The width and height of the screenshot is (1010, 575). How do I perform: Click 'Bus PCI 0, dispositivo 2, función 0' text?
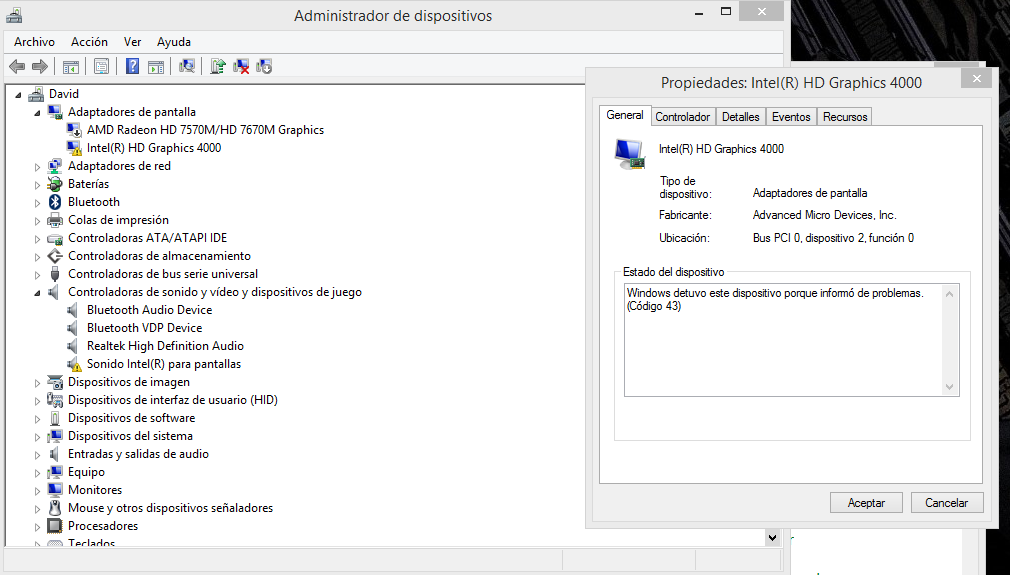(833, 238)
